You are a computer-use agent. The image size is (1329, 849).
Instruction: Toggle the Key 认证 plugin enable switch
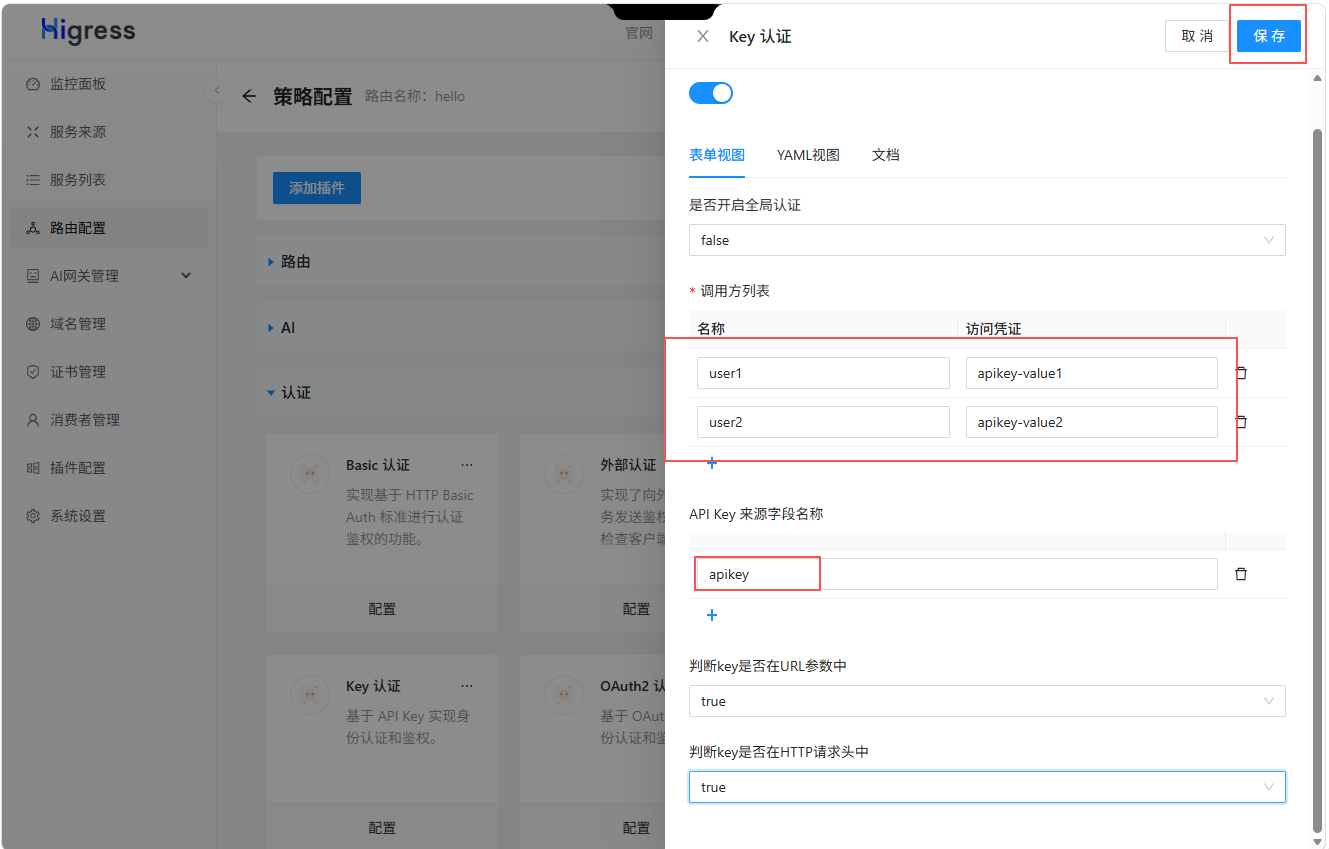coord(711,93)
